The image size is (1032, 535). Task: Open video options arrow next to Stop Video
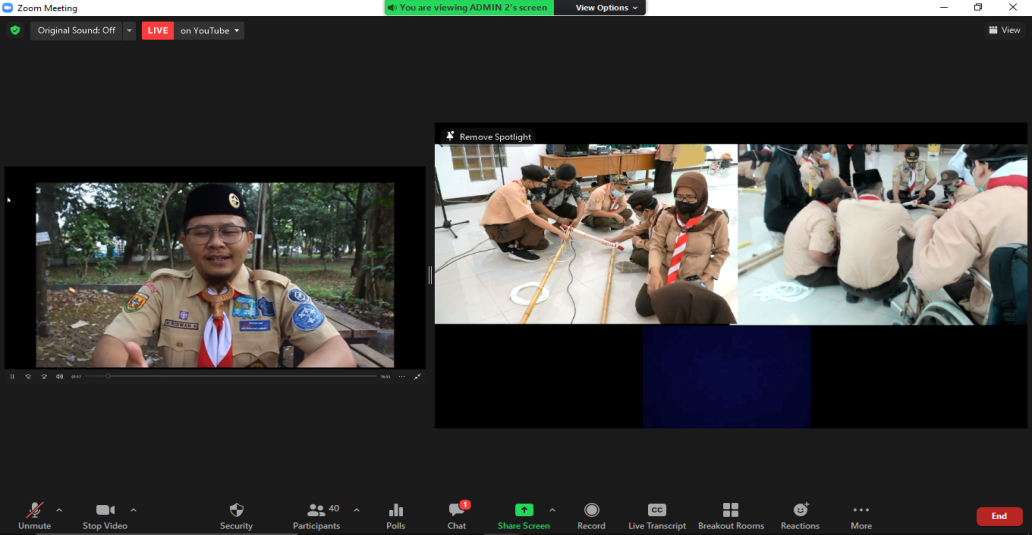tap(134, 510)
